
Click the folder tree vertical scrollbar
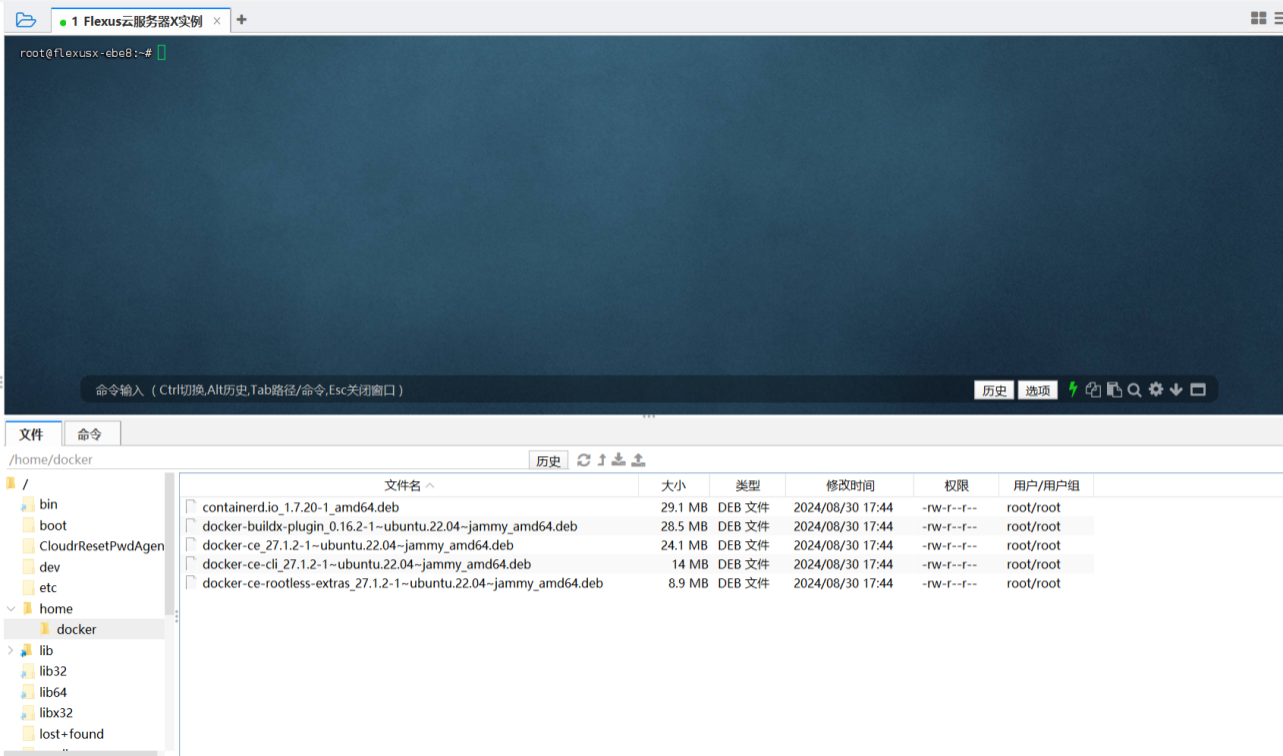170,545
